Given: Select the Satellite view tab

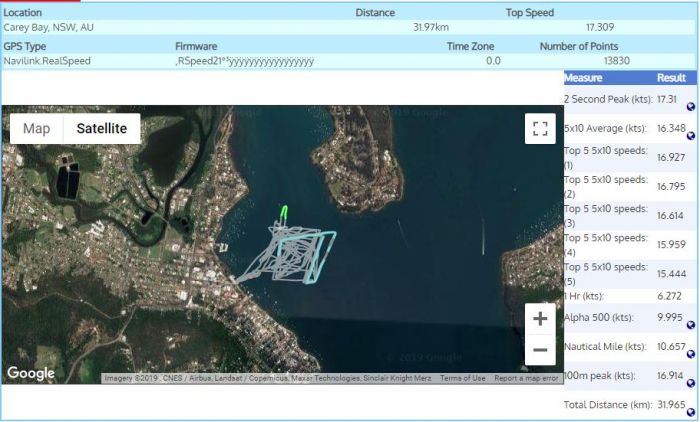Looking at the screenshot, I should (x=101, y=129).
